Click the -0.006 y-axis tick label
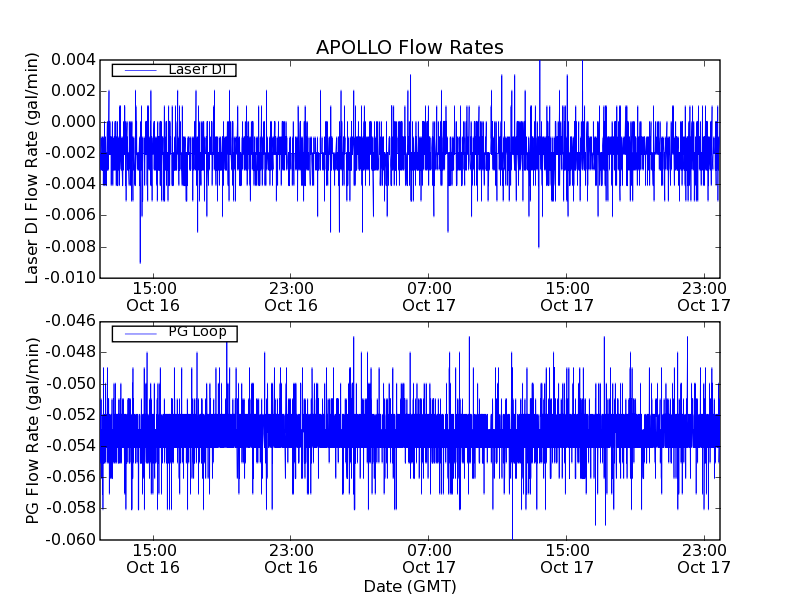Screen dimensions: 800x600 (x=71, y=215)
